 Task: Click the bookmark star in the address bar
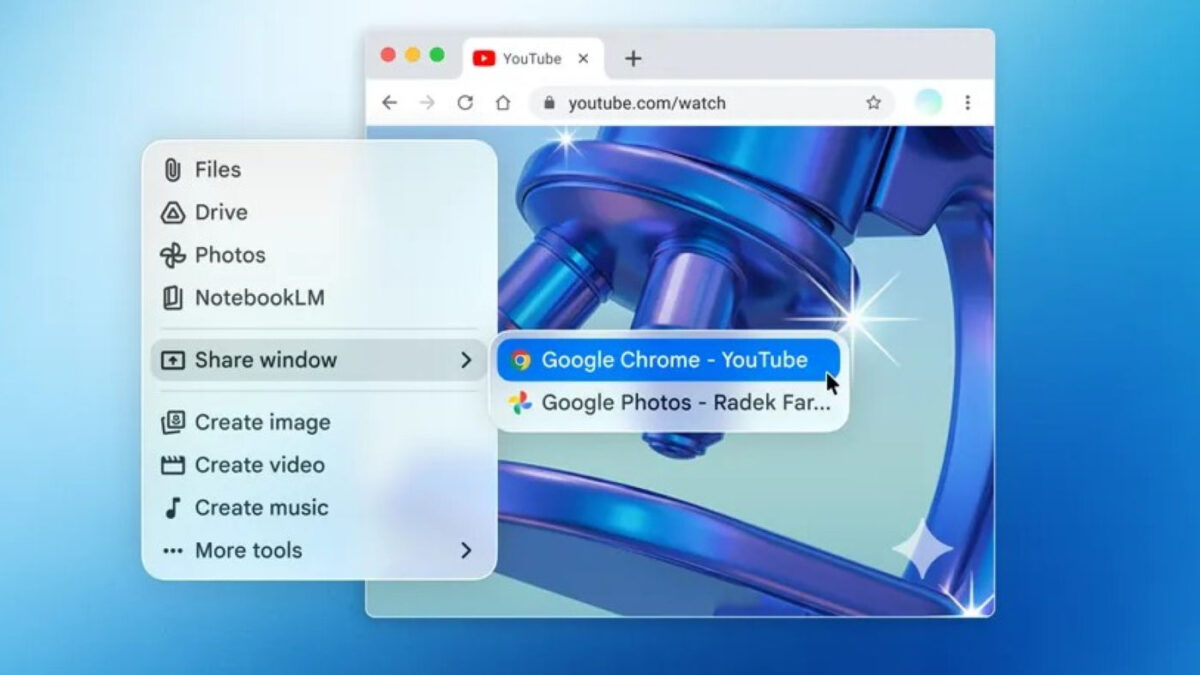[873, 102]
